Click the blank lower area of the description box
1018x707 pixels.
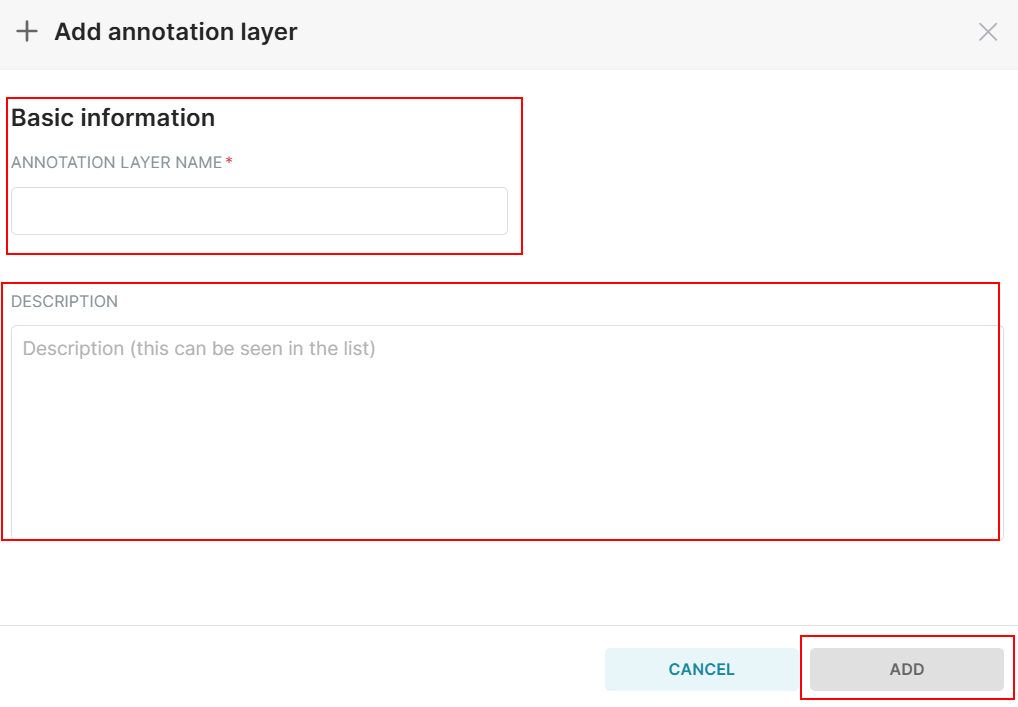pos(505,480)
